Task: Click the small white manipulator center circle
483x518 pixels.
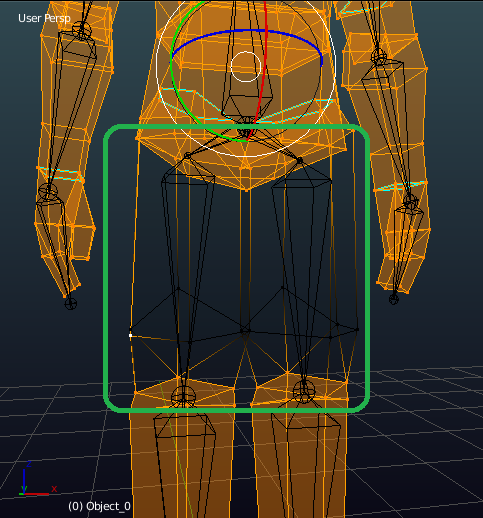Action: click(246, 66)
